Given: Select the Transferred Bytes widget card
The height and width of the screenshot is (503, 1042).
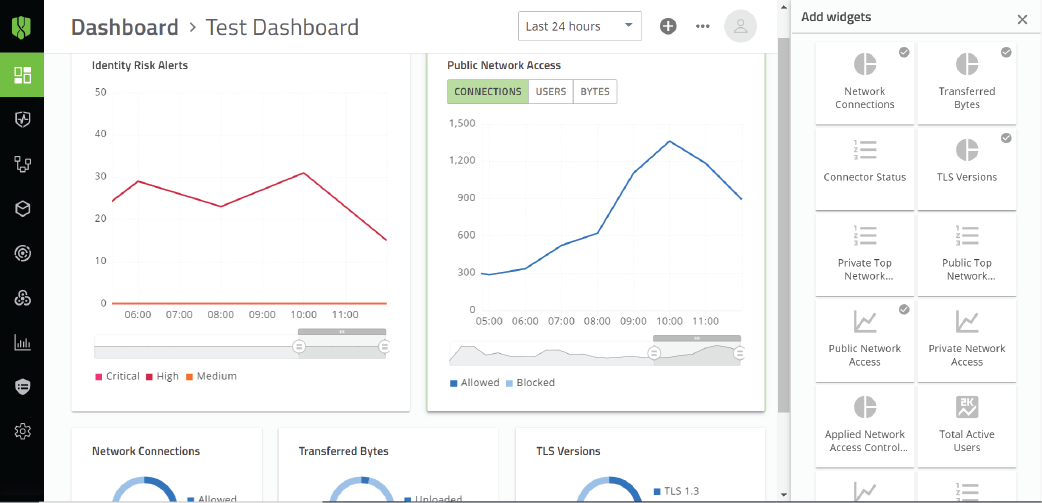Looking at the screenshot, I should pyautogui.click(x=967, y=83).
